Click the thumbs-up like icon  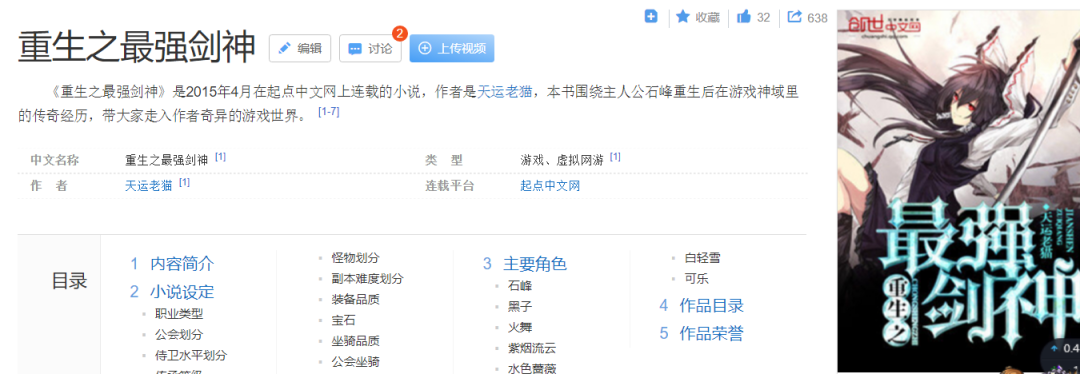point(743,17)
